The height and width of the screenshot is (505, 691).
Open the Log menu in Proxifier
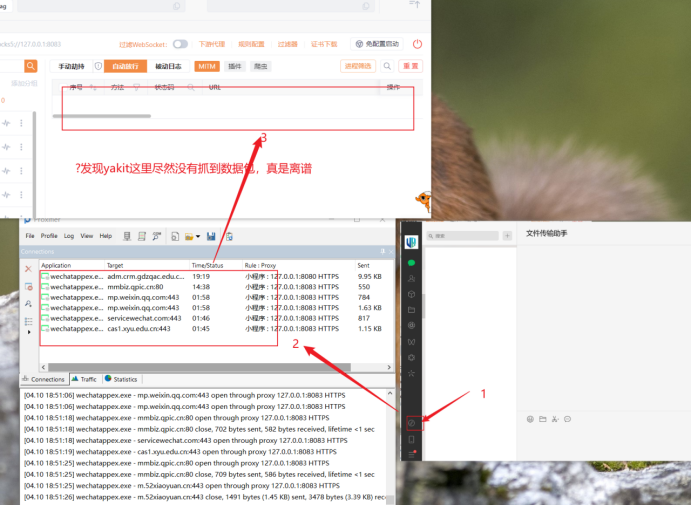[69, 236]
